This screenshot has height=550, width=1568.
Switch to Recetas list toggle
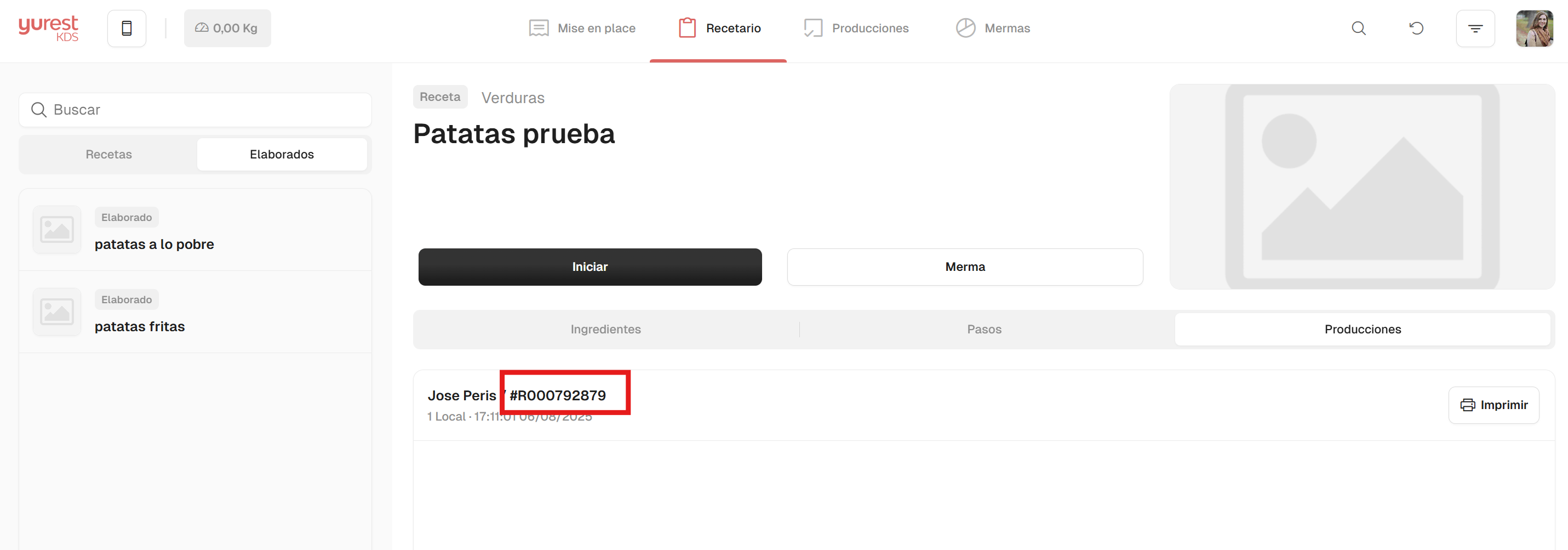(x=109, y=155)
